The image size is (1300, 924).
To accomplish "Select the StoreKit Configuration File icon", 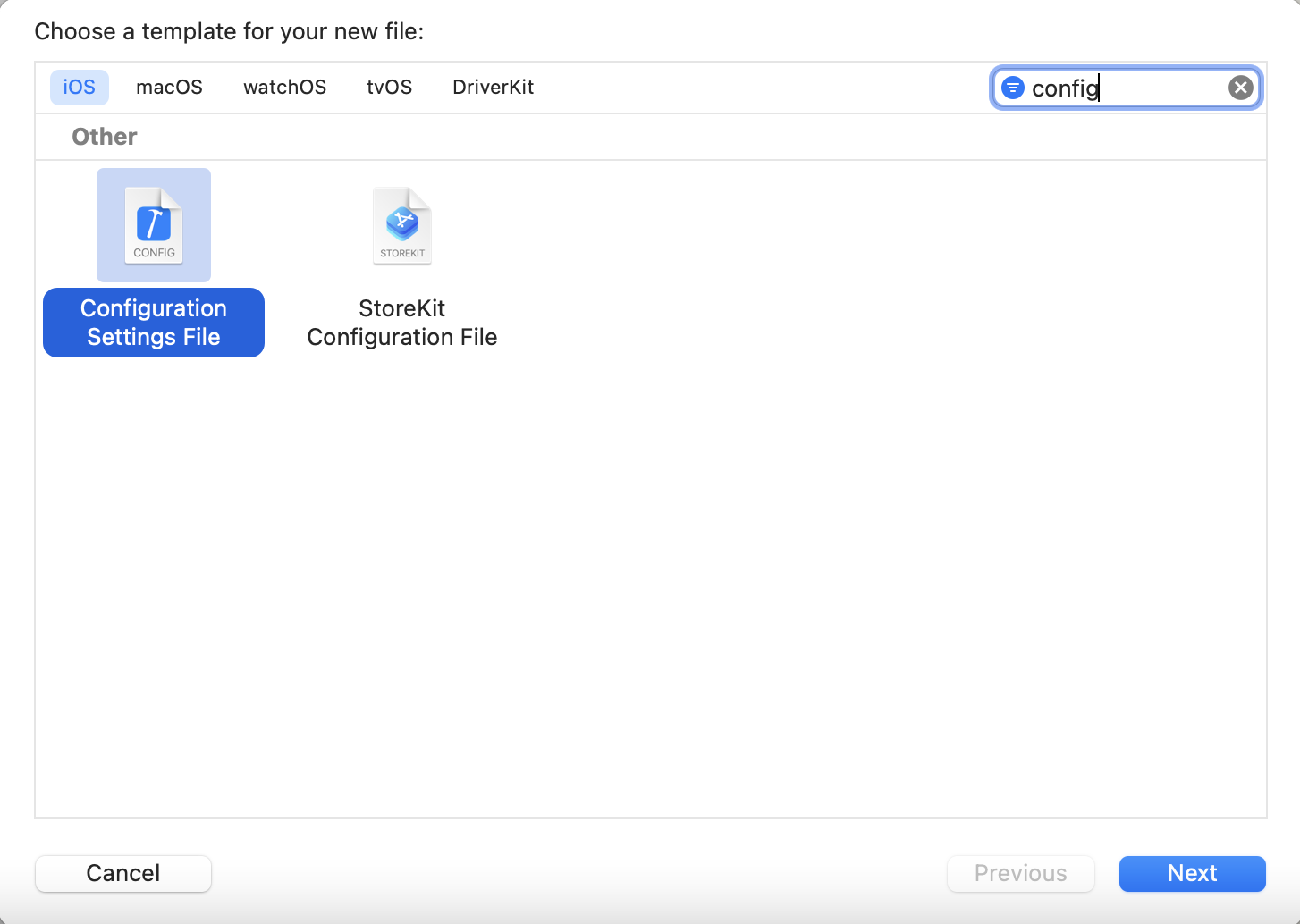I will point(402,226).
